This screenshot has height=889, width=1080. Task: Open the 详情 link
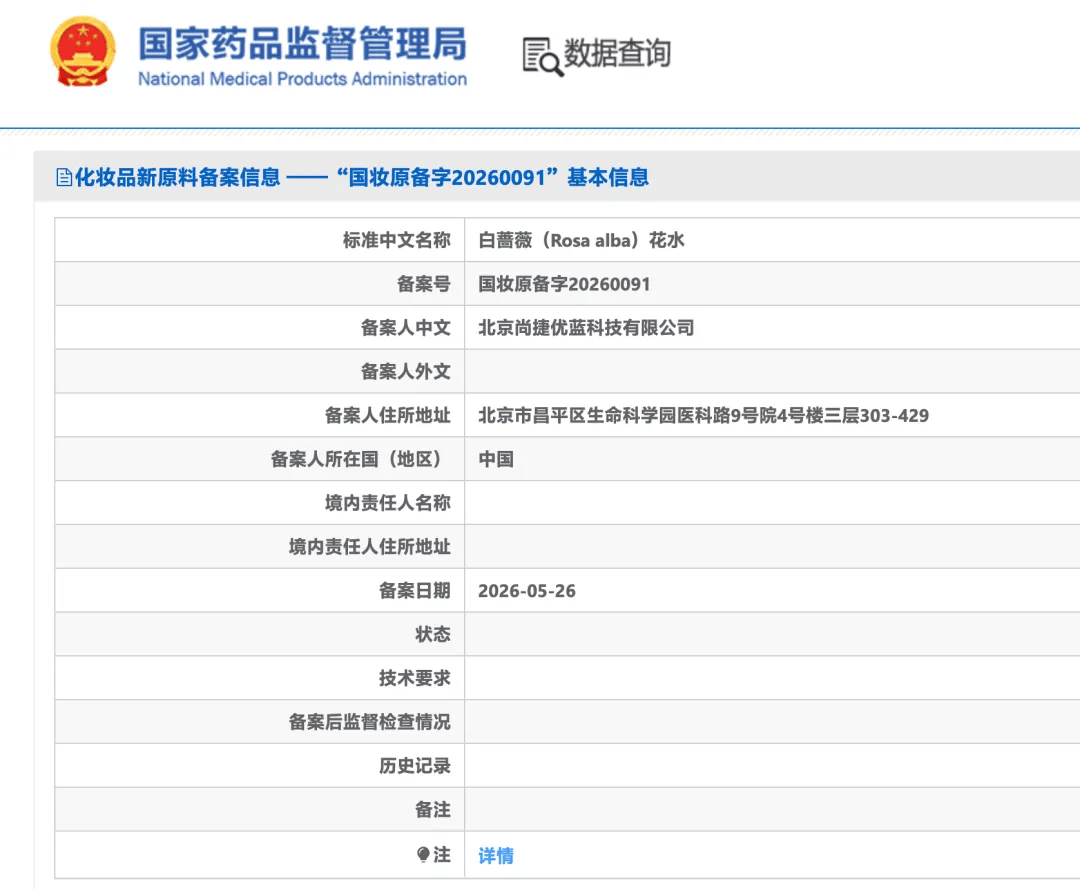pyautogui.click(x=496, y=855)
